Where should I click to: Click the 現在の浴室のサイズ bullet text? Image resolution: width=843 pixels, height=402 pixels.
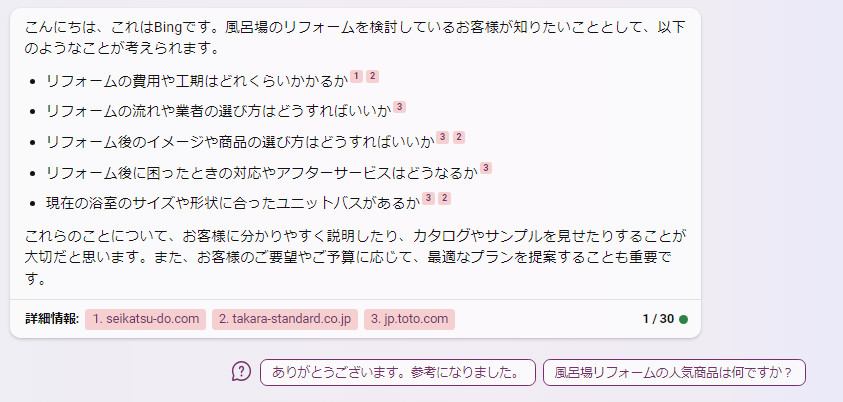(232, 204)
